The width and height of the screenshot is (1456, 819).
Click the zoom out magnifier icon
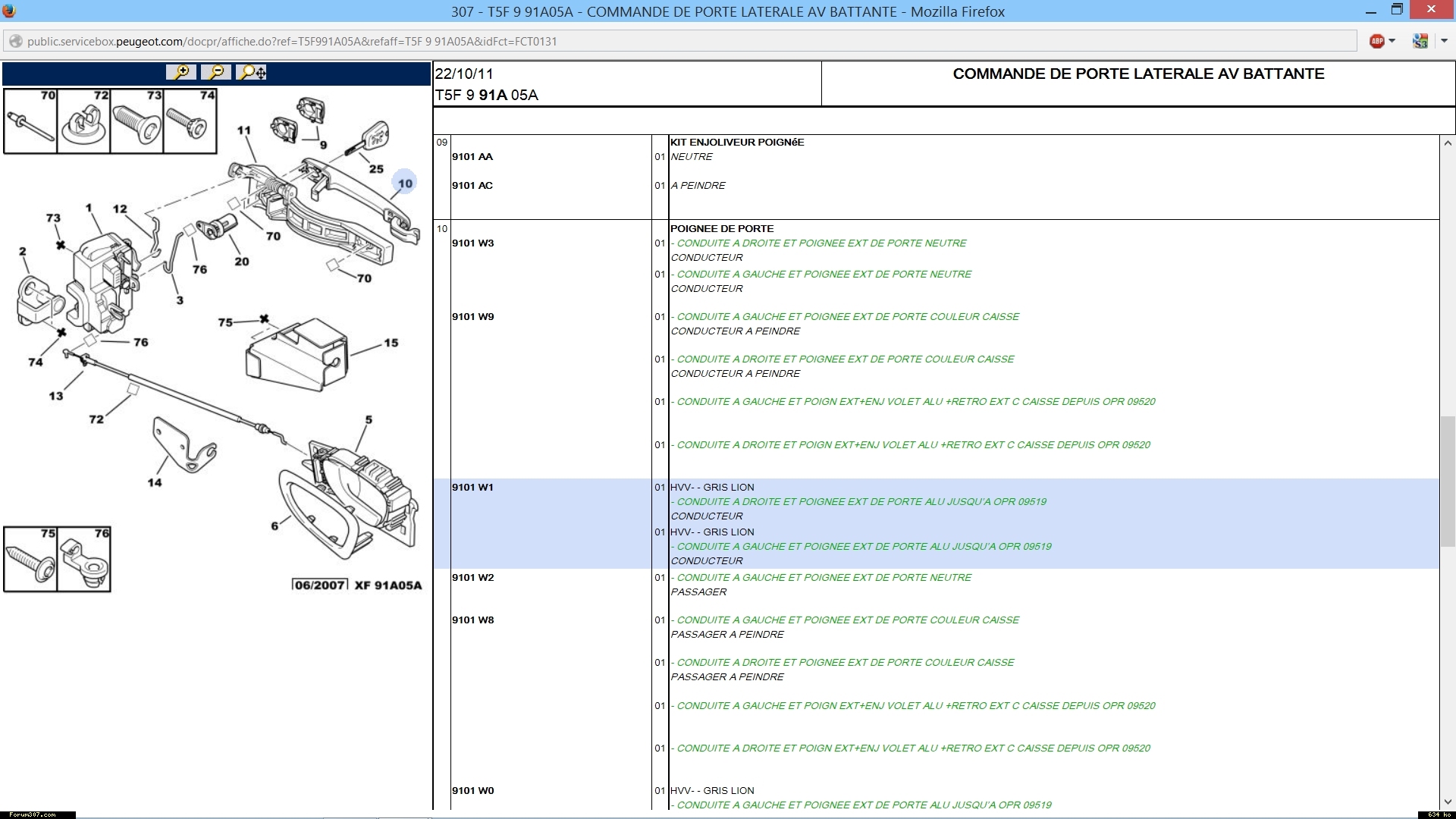(x=216, y=72)
